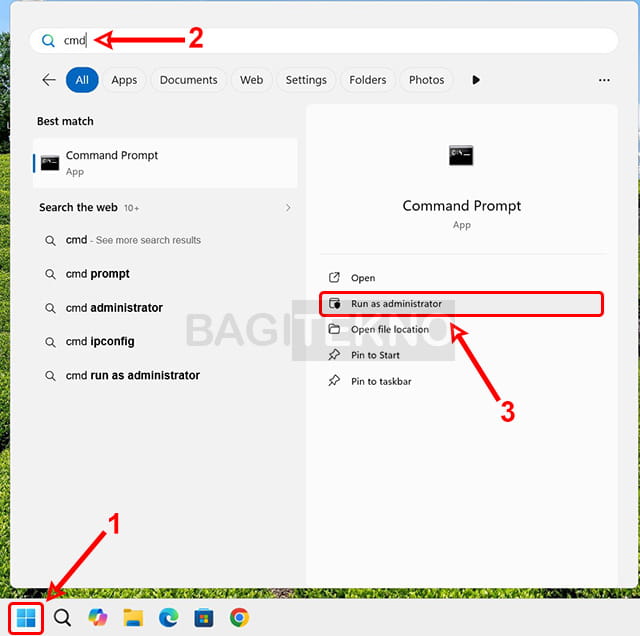640x636 pixels.
Task: Click the Pin to Start pin icon
Action: [x=334, y=355]
